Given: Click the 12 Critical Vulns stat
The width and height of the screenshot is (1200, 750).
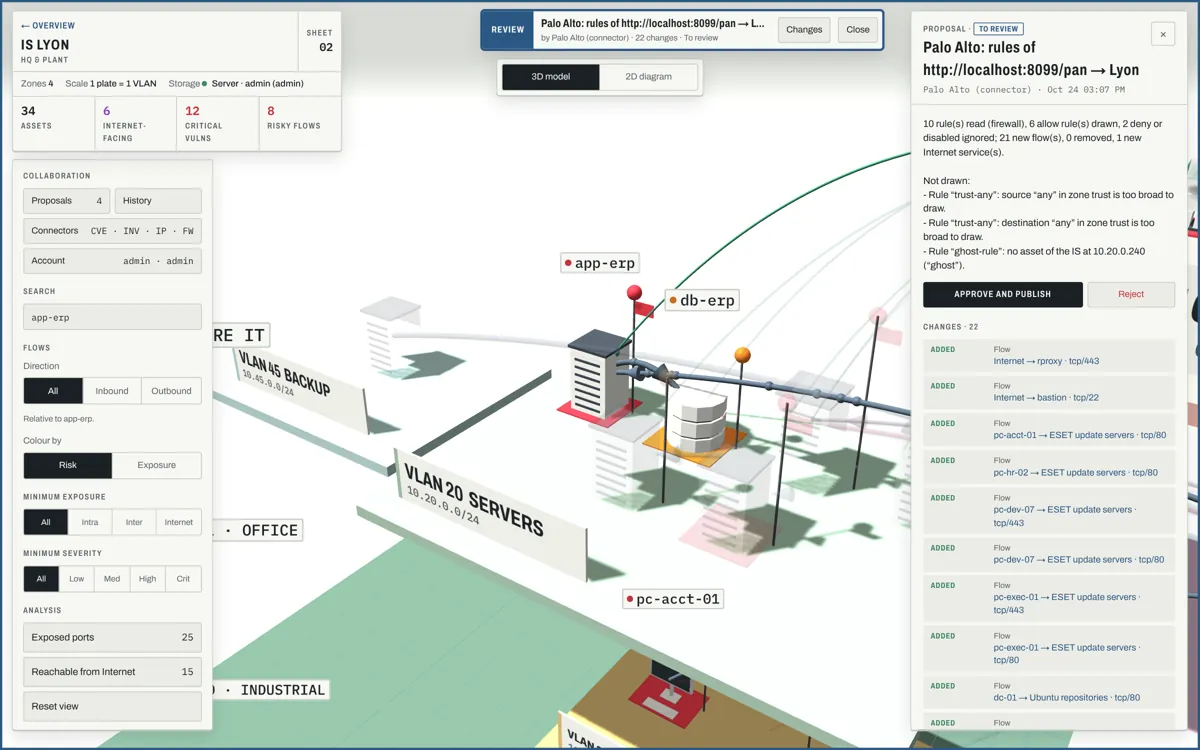Looking at the screenshot, I should pos(218,124).
